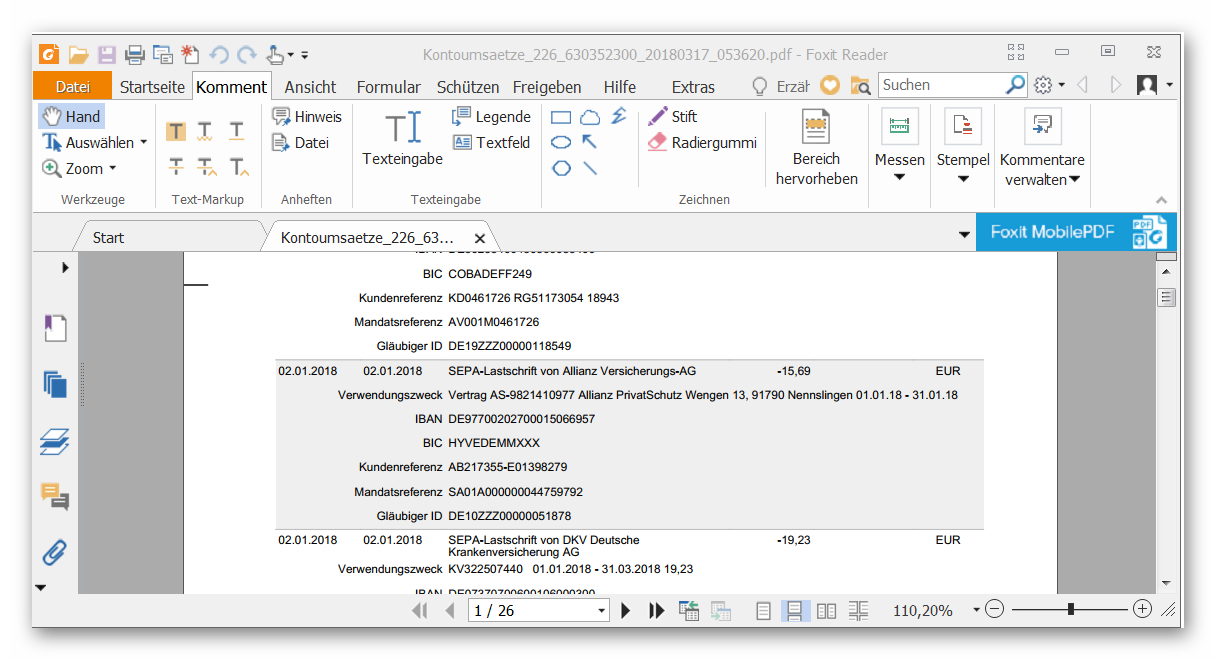Choose the Line drawing tool
This screenshot has height=660, width=1216.
coord(590,168)
